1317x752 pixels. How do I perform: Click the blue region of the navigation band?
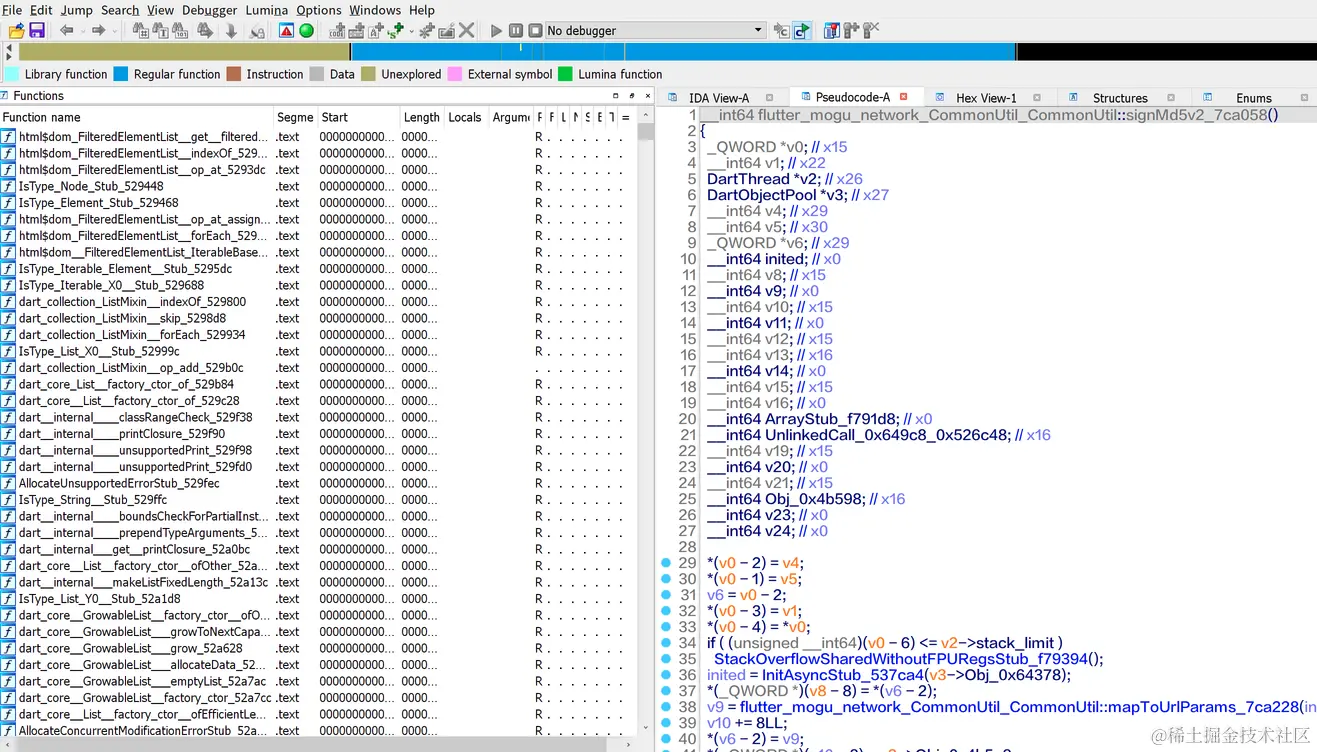pyautogui.click(x=683, y=52)
